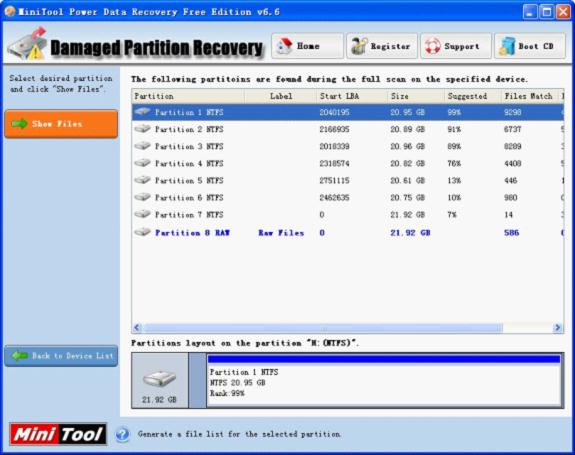Select the row Partition 4 NTFS
The height and width of the screenshot is (455, 575).
[348, 163]
